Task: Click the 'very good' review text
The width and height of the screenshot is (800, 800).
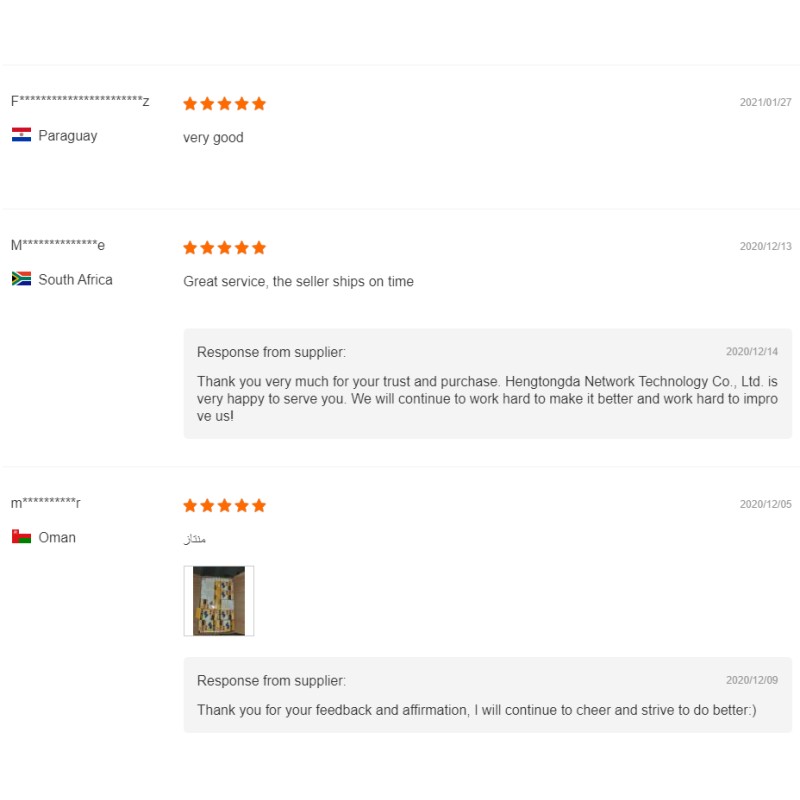Action: 213,137
